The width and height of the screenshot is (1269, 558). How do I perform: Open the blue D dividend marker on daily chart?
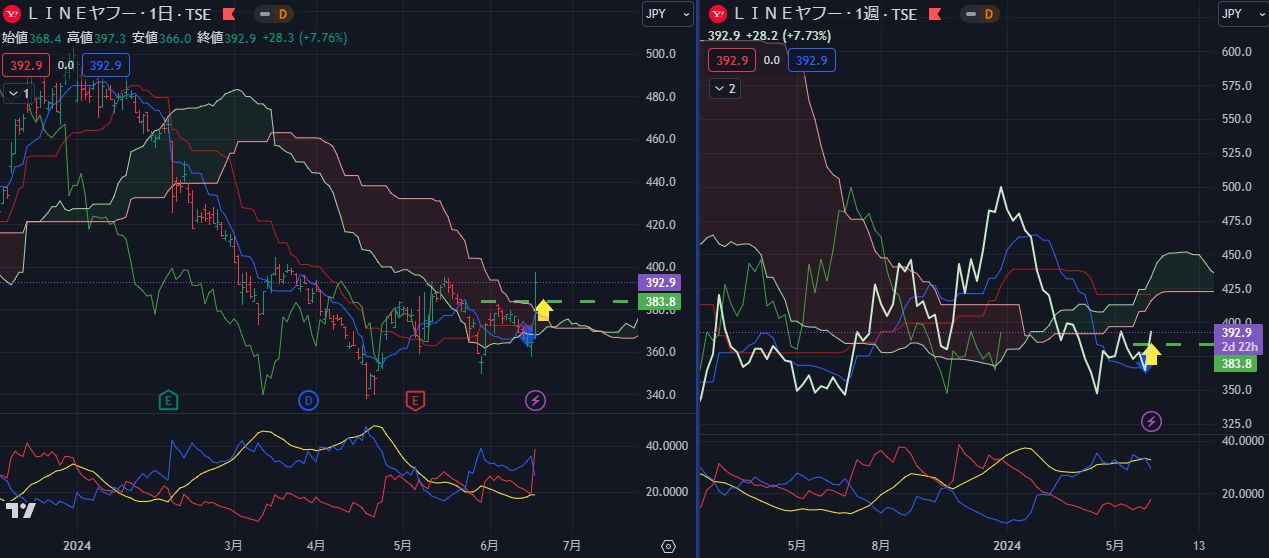[x=308, y=401]
